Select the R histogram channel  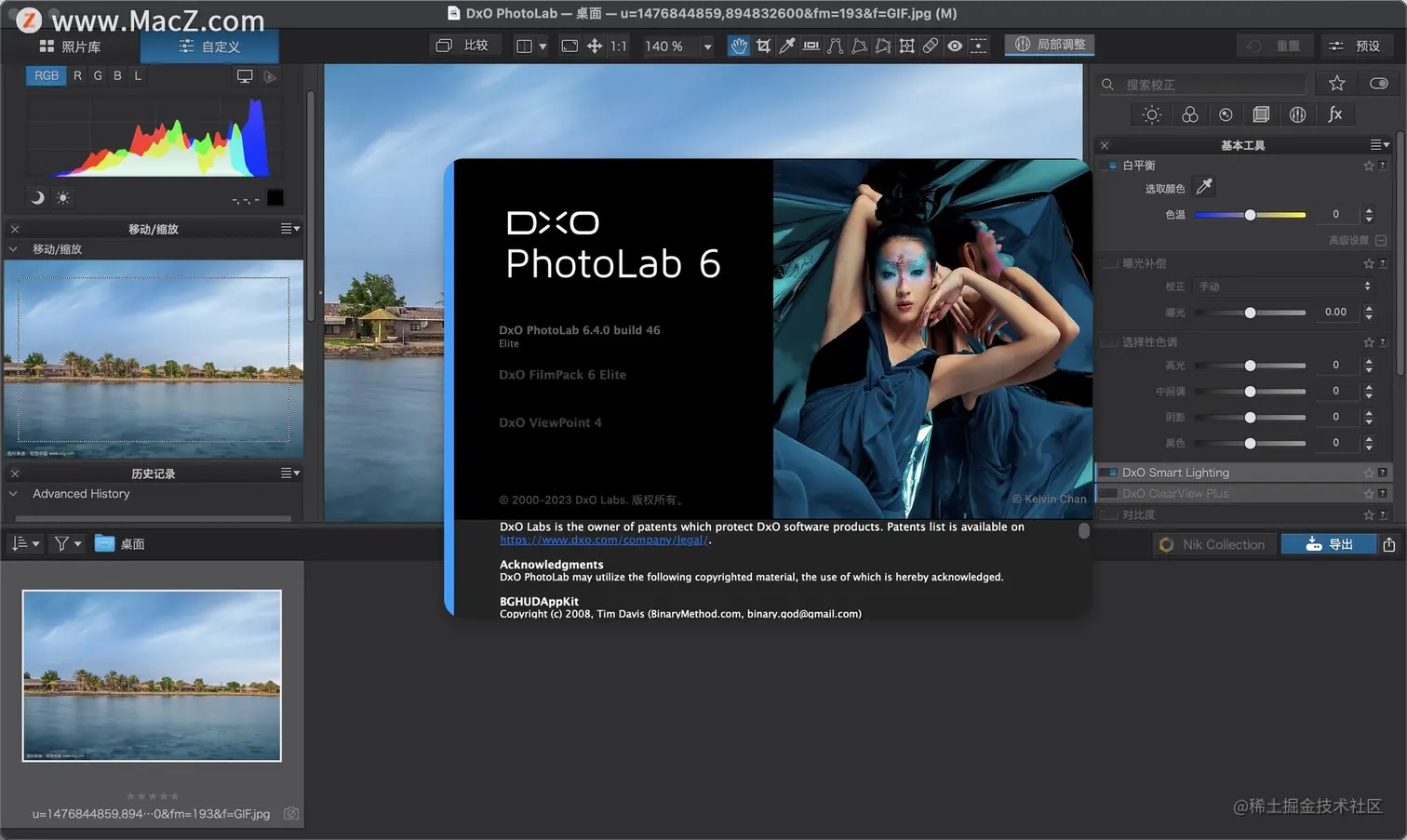77,76
